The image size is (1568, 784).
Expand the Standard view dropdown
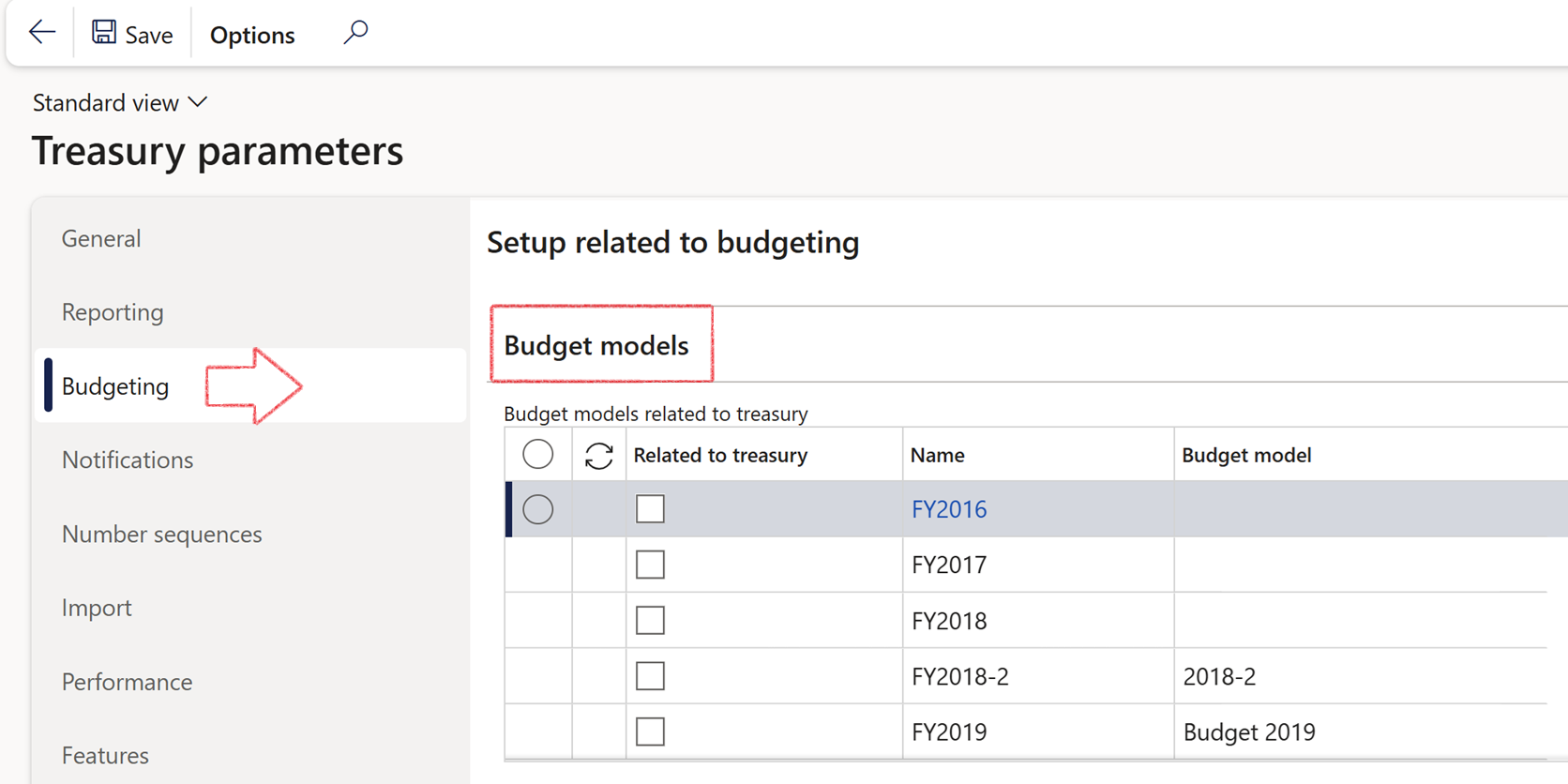(120, 102)
